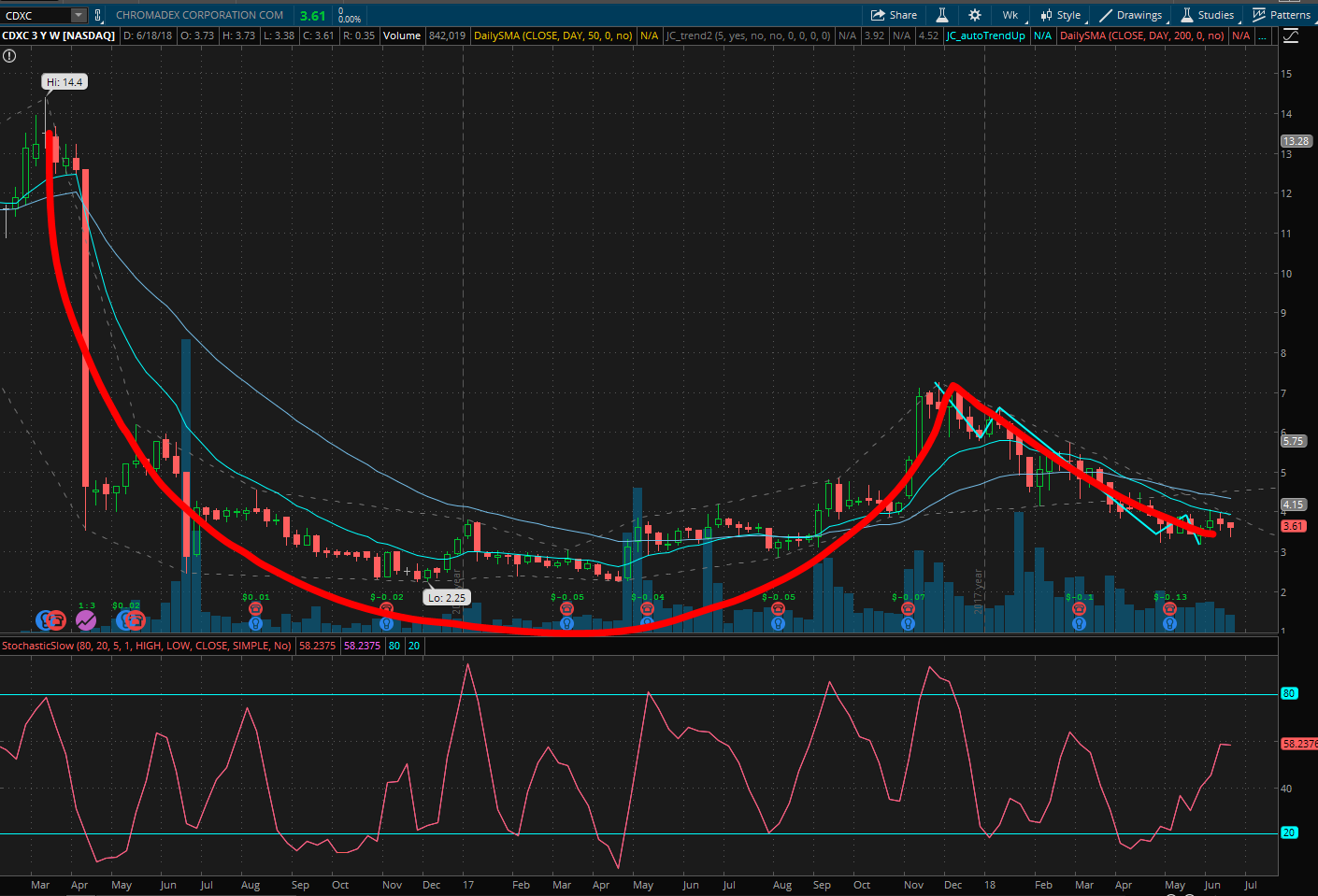
Task: Click red phone icon under $-0.05 near March
Action: [566, 608]
